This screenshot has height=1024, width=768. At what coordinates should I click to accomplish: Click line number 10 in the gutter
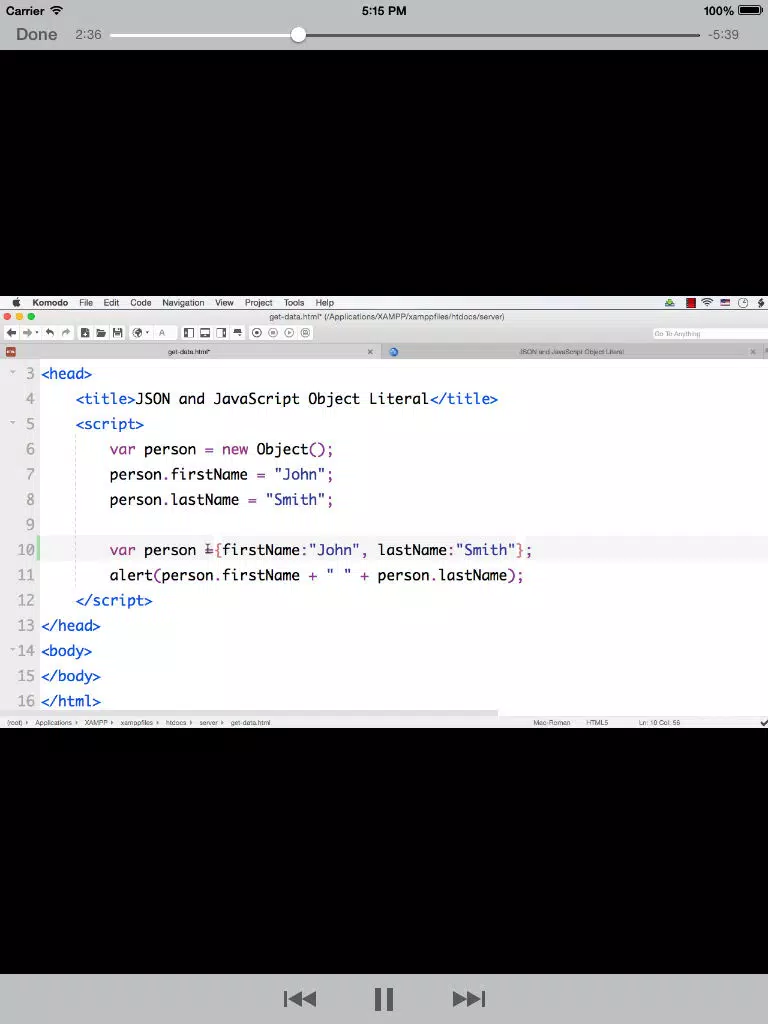25,550
